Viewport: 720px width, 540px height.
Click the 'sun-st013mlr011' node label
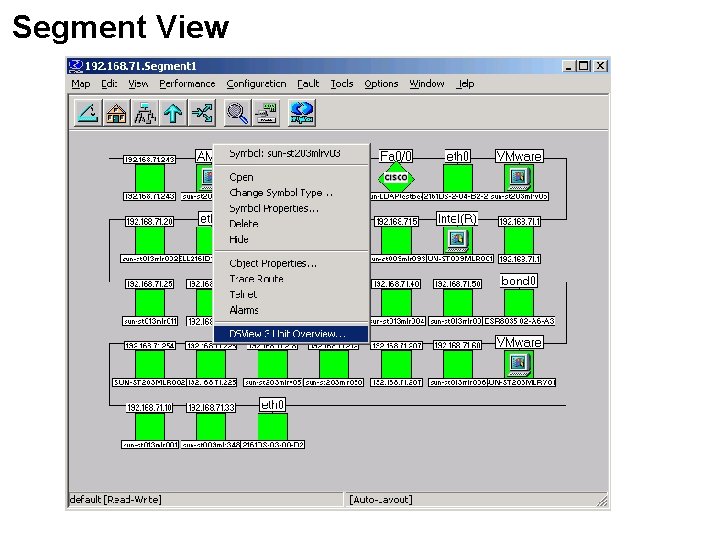coord(150,321)
